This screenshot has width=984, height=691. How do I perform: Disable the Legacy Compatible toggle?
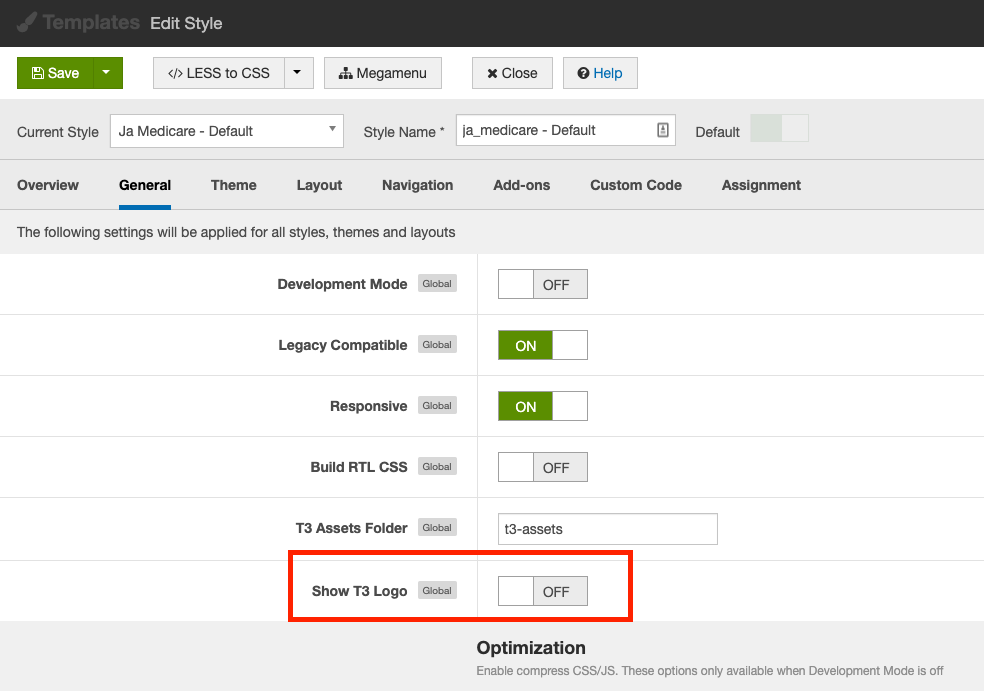pos(543,345)
